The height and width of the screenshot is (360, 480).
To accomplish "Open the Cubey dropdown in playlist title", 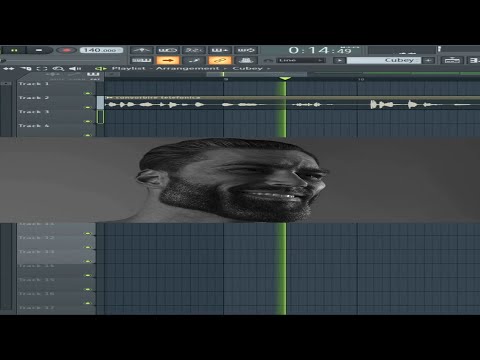I will click(251, 68).
